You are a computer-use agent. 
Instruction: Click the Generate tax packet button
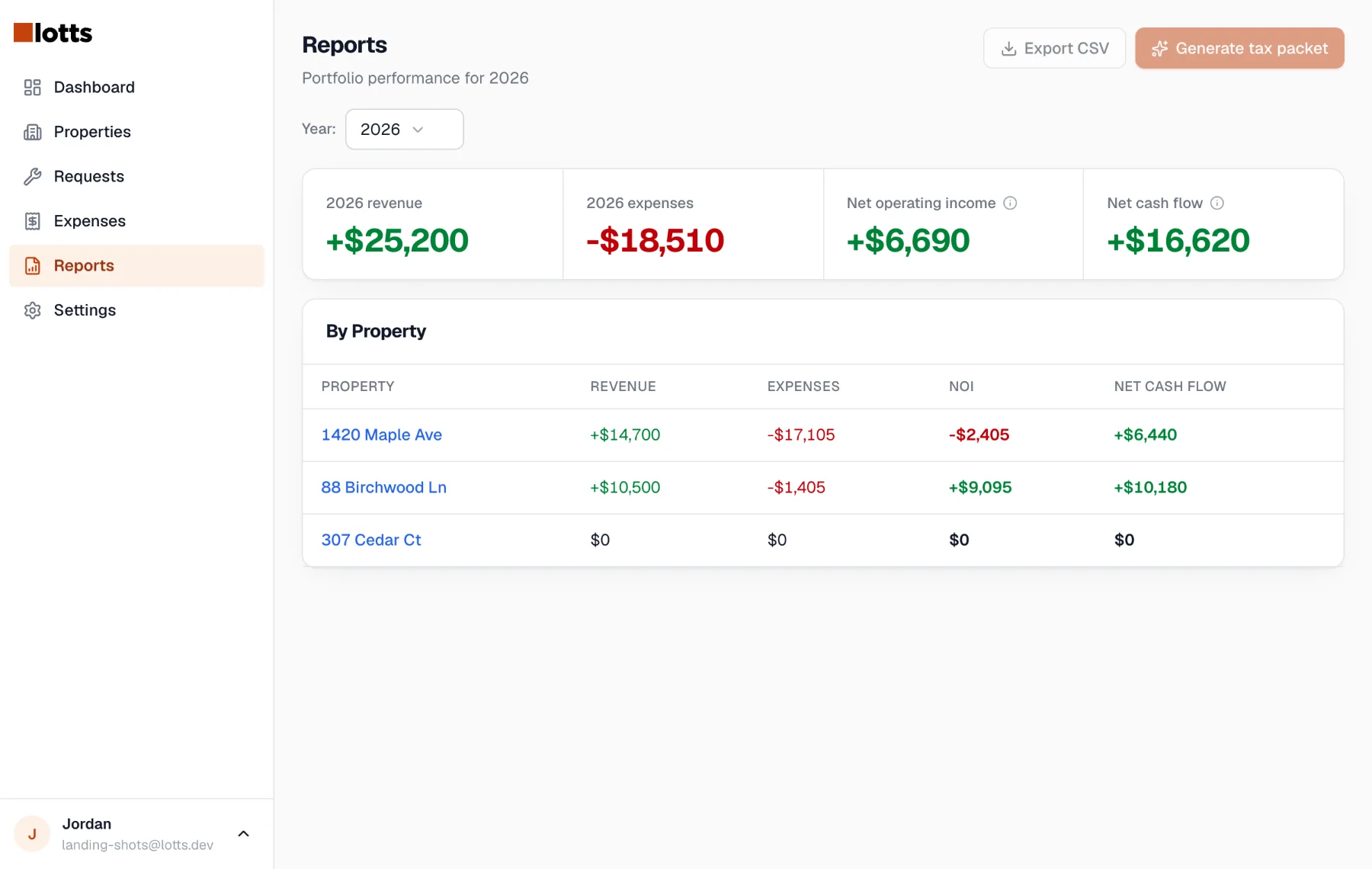1239,48
